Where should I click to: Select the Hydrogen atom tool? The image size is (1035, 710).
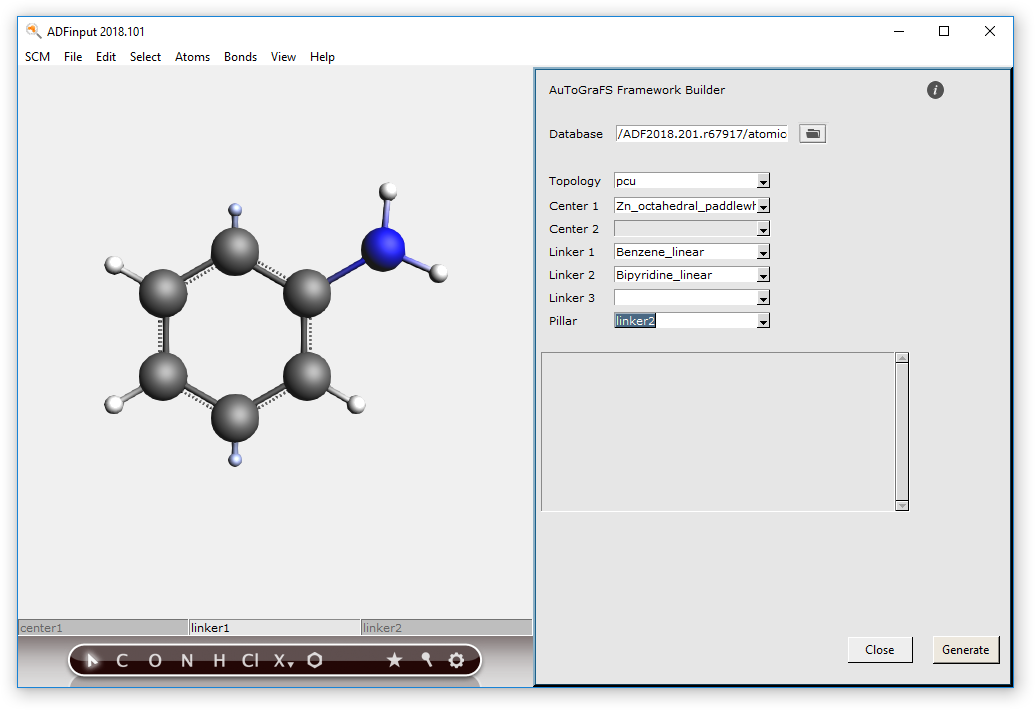(220, 661)
